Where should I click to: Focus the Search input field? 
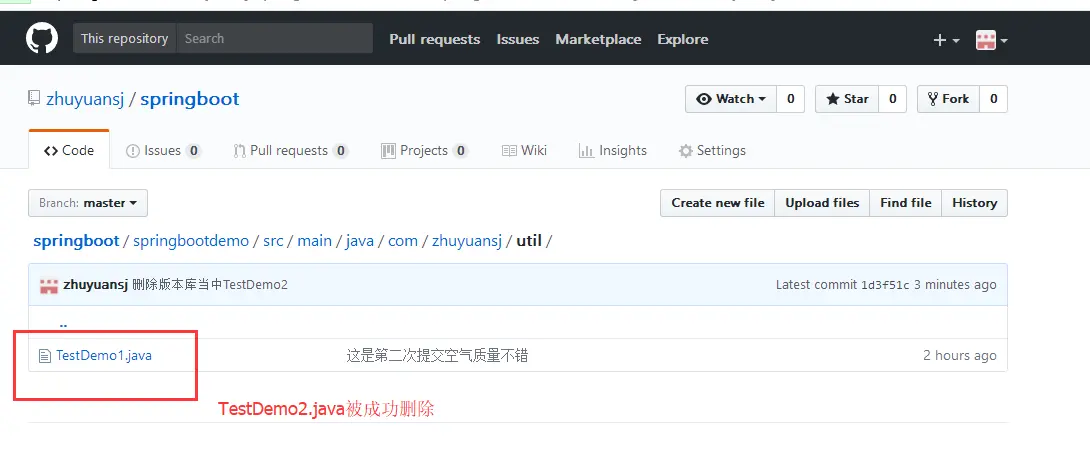(275, 38)
